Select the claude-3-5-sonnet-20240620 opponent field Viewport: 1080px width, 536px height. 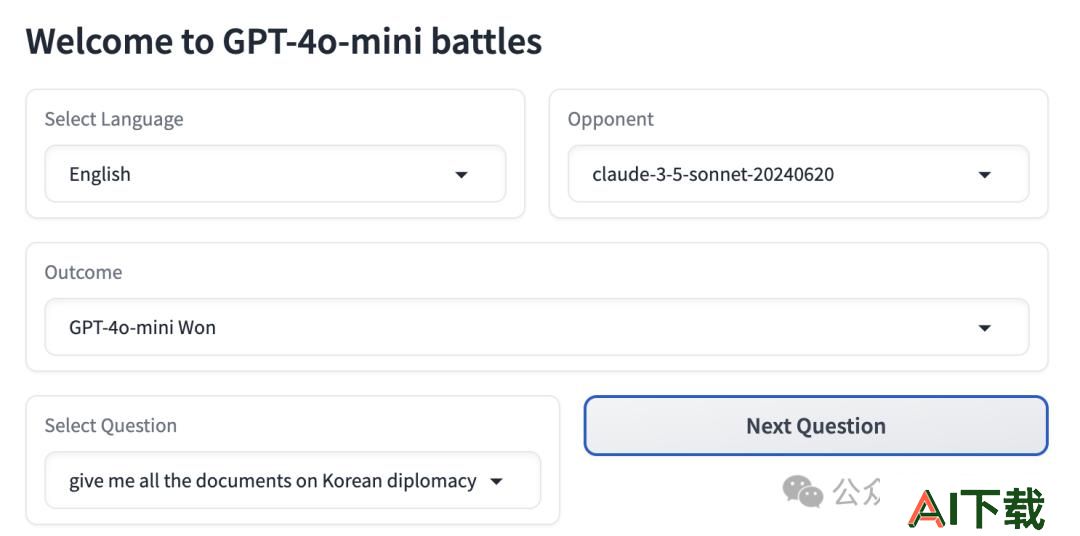click(798, 174)
